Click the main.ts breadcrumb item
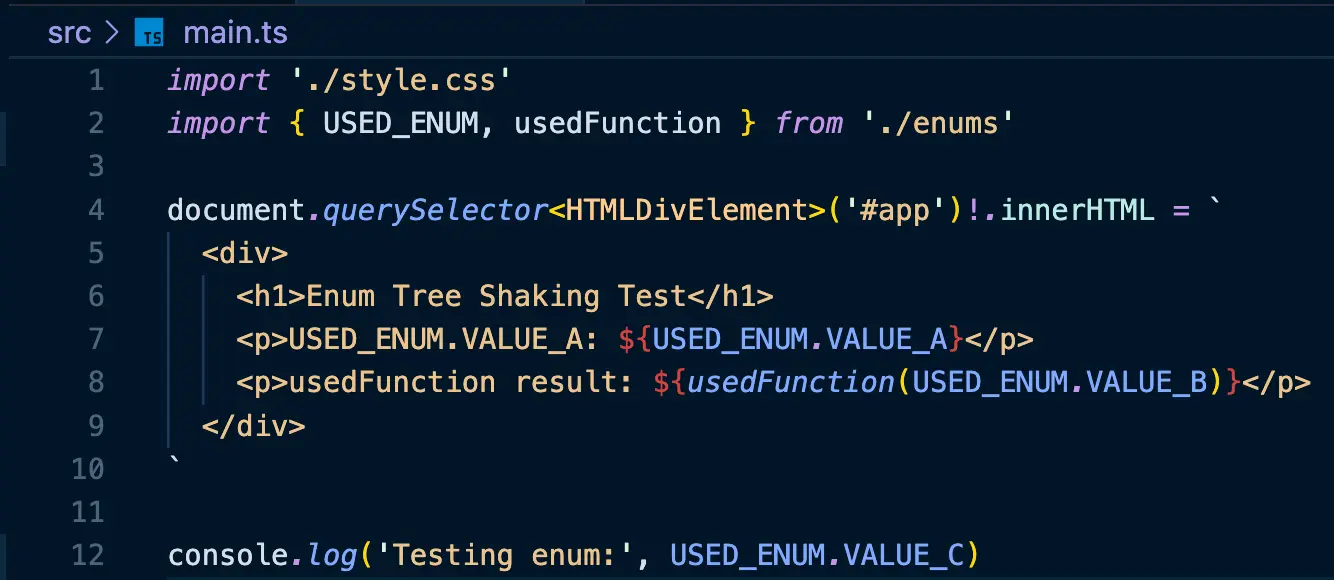The image size is (1334, 580). [235, 33]
